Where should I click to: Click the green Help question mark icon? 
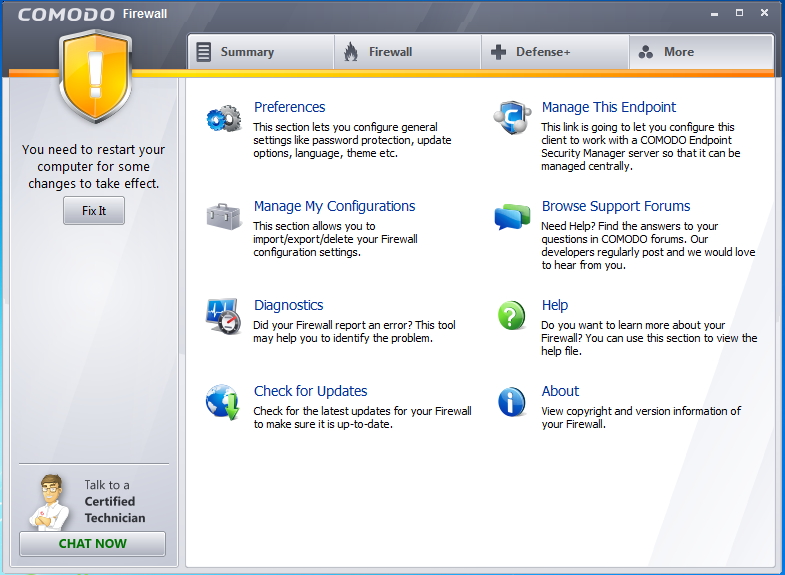click(512, 316)
